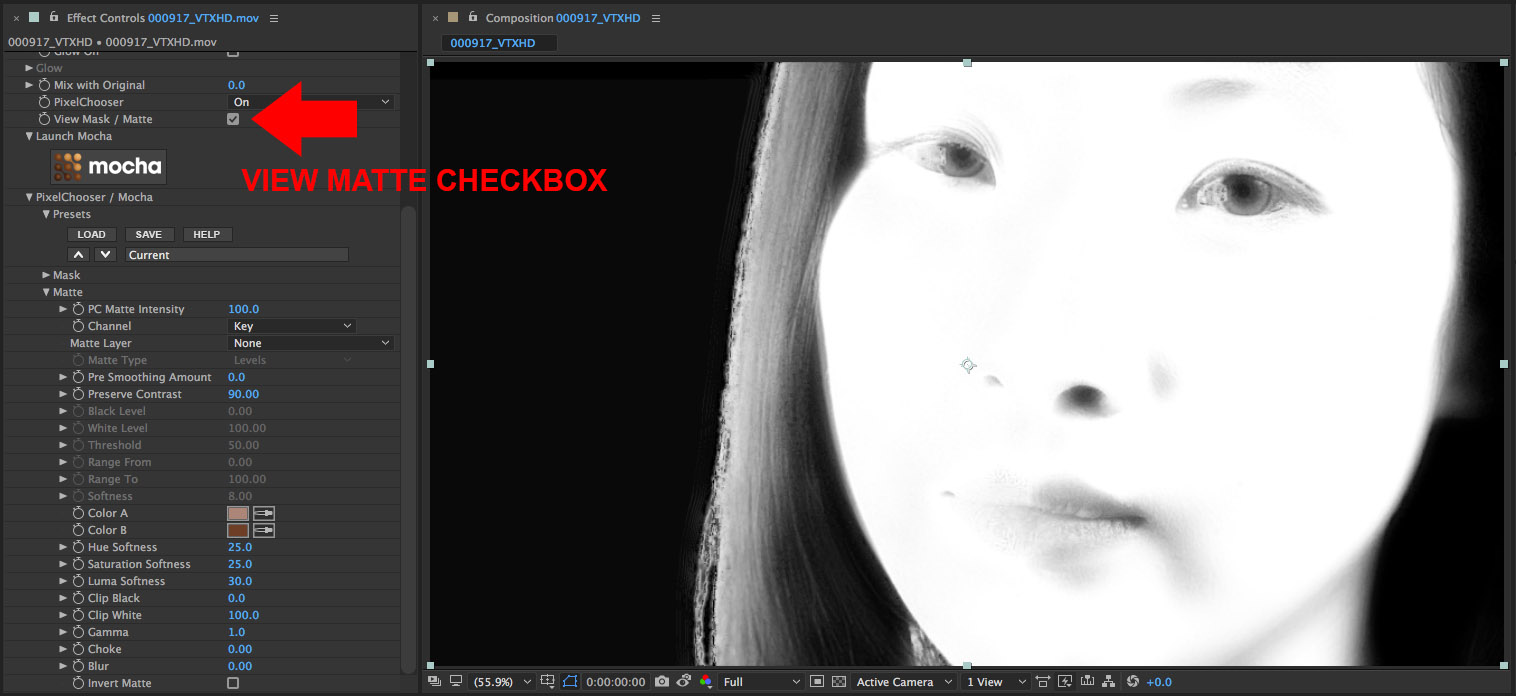Toggle primary viewer monitor icon

click(456, 682)
